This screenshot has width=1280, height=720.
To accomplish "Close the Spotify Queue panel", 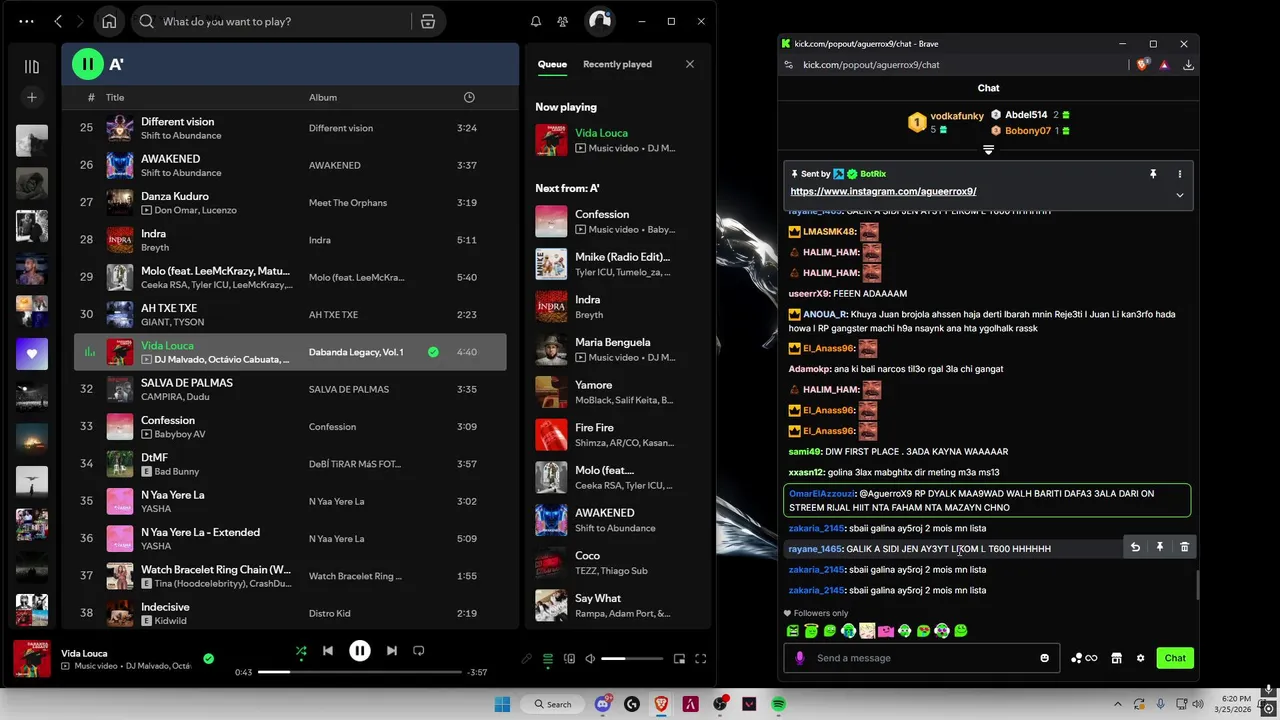I will [x=690, y=64].
